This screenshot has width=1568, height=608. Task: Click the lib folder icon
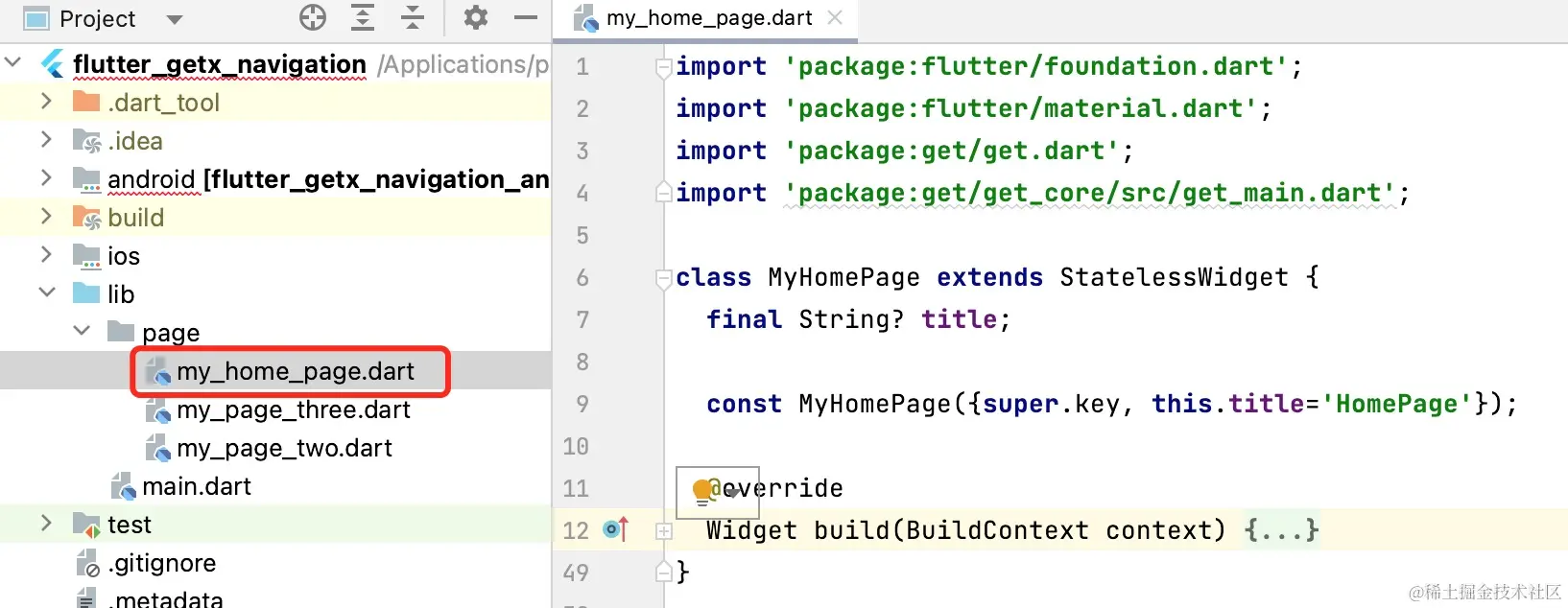tap(86, 292)
